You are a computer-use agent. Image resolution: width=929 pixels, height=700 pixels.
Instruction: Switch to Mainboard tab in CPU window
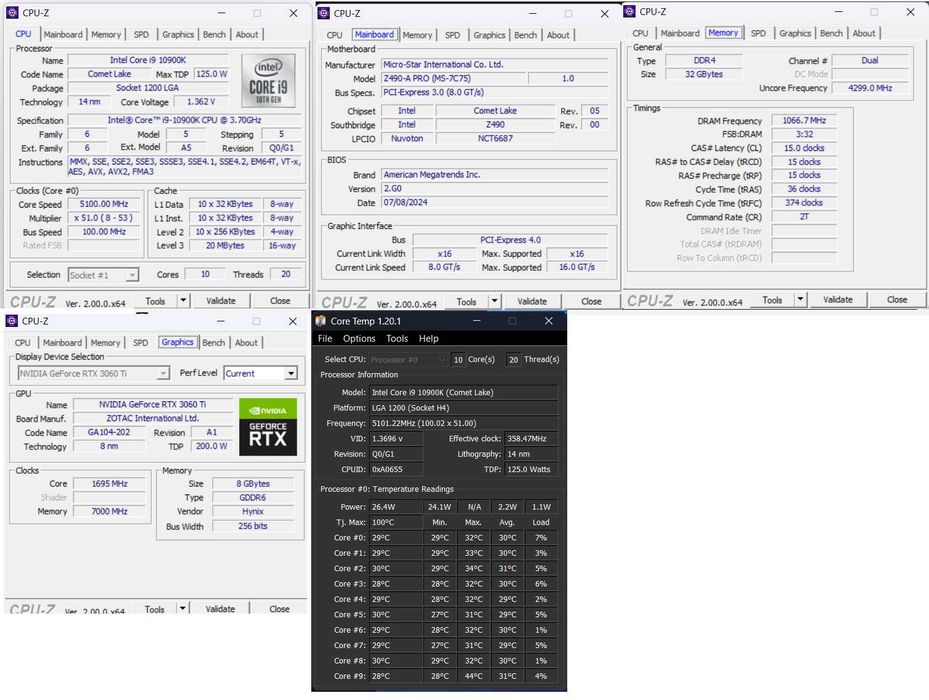(x=63, y=34)
